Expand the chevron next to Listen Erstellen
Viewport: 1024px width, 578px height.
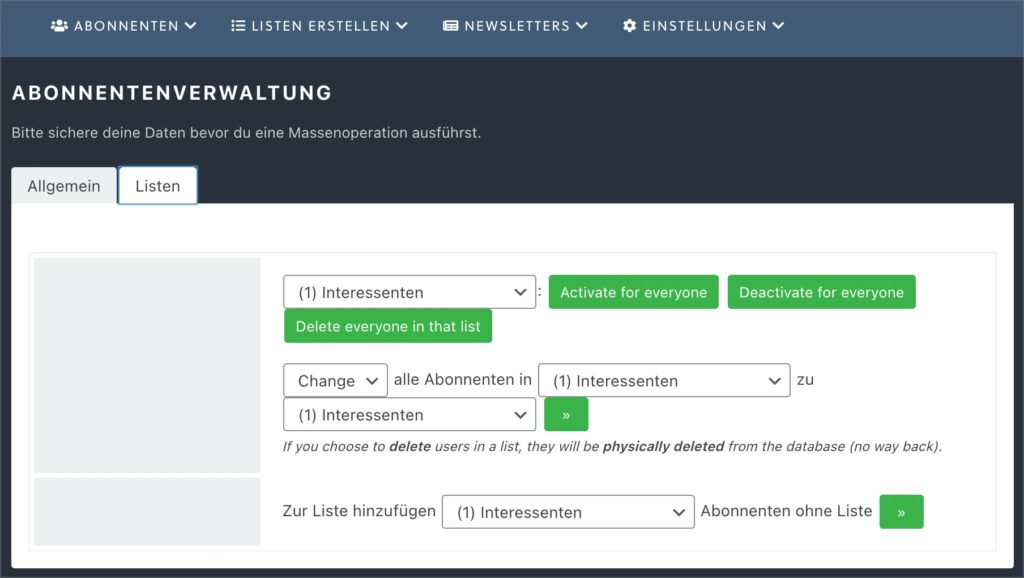(x=402, y=25)
